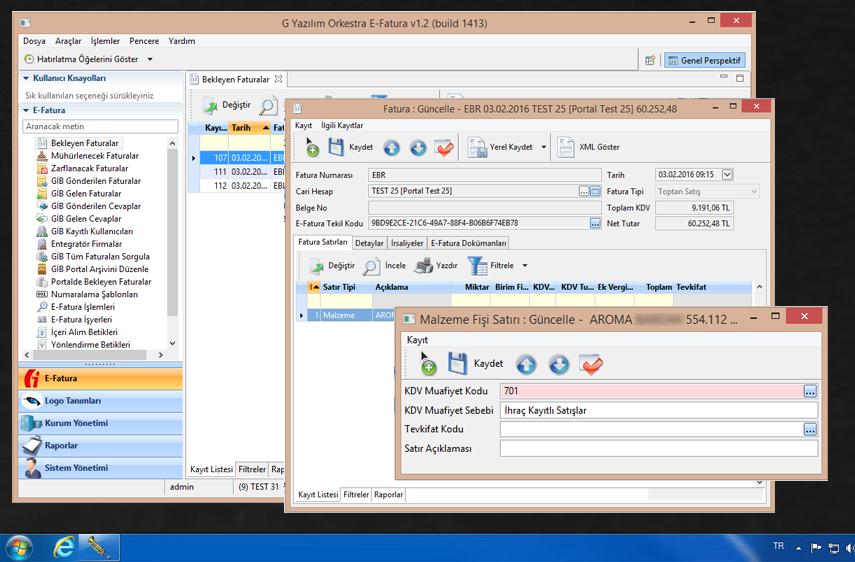This screenshot has height=562, width=855.
Task: Click open perspective icon beside Genel Perspektif
Action: (x=650, y=61)
